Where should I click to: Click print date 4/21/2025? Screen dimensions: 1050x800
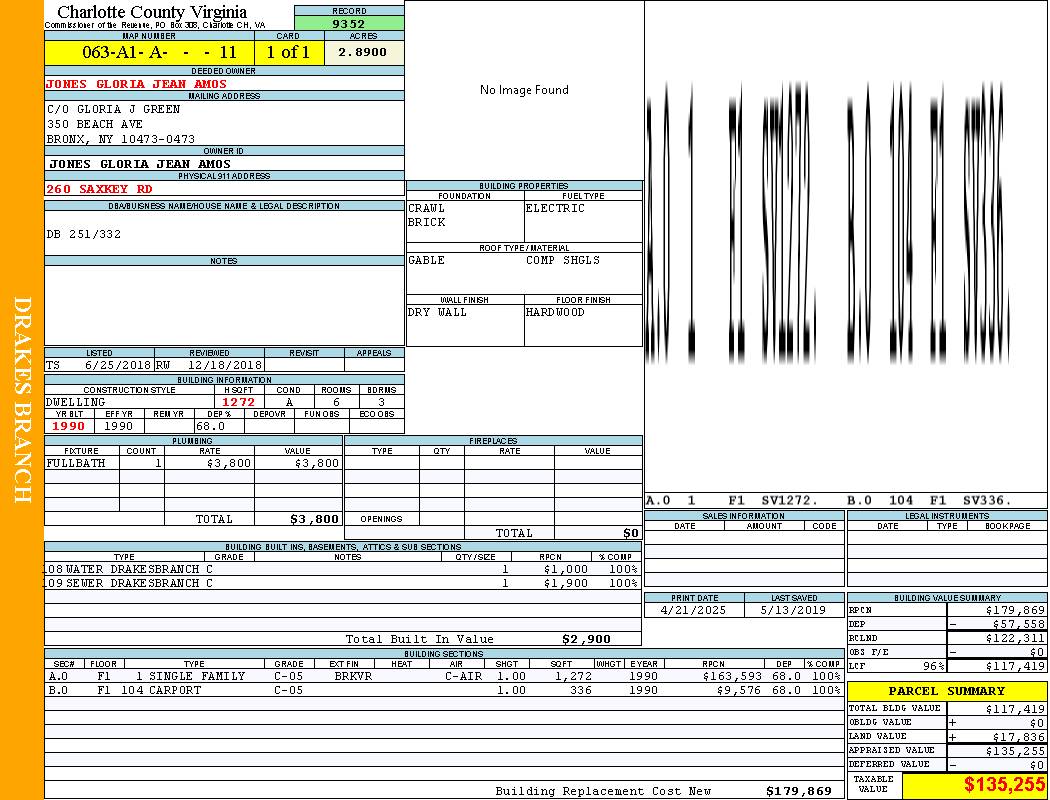click(x=693, y=610)
